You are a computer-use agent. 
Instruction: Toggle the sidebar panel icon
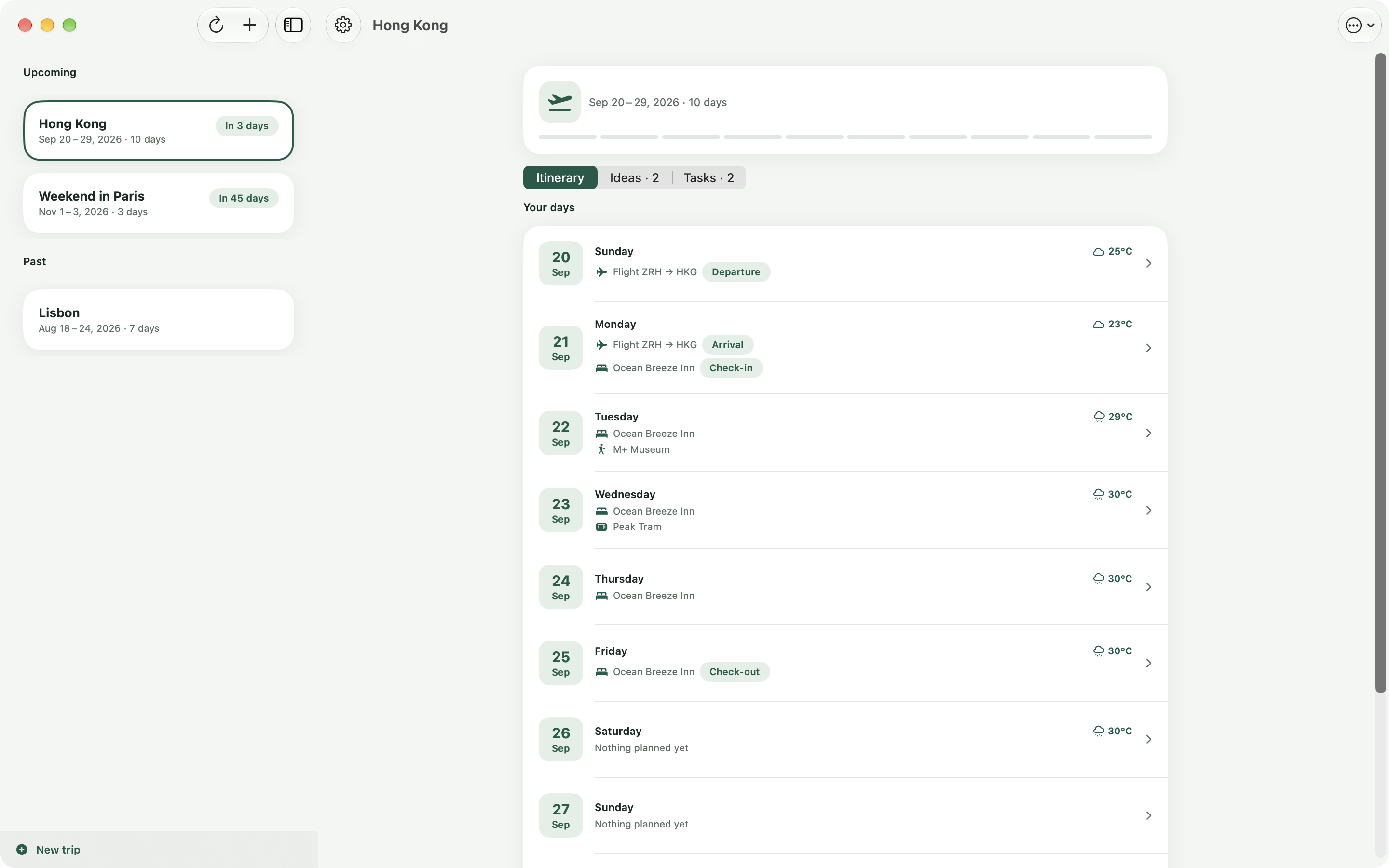click(293, 25)
